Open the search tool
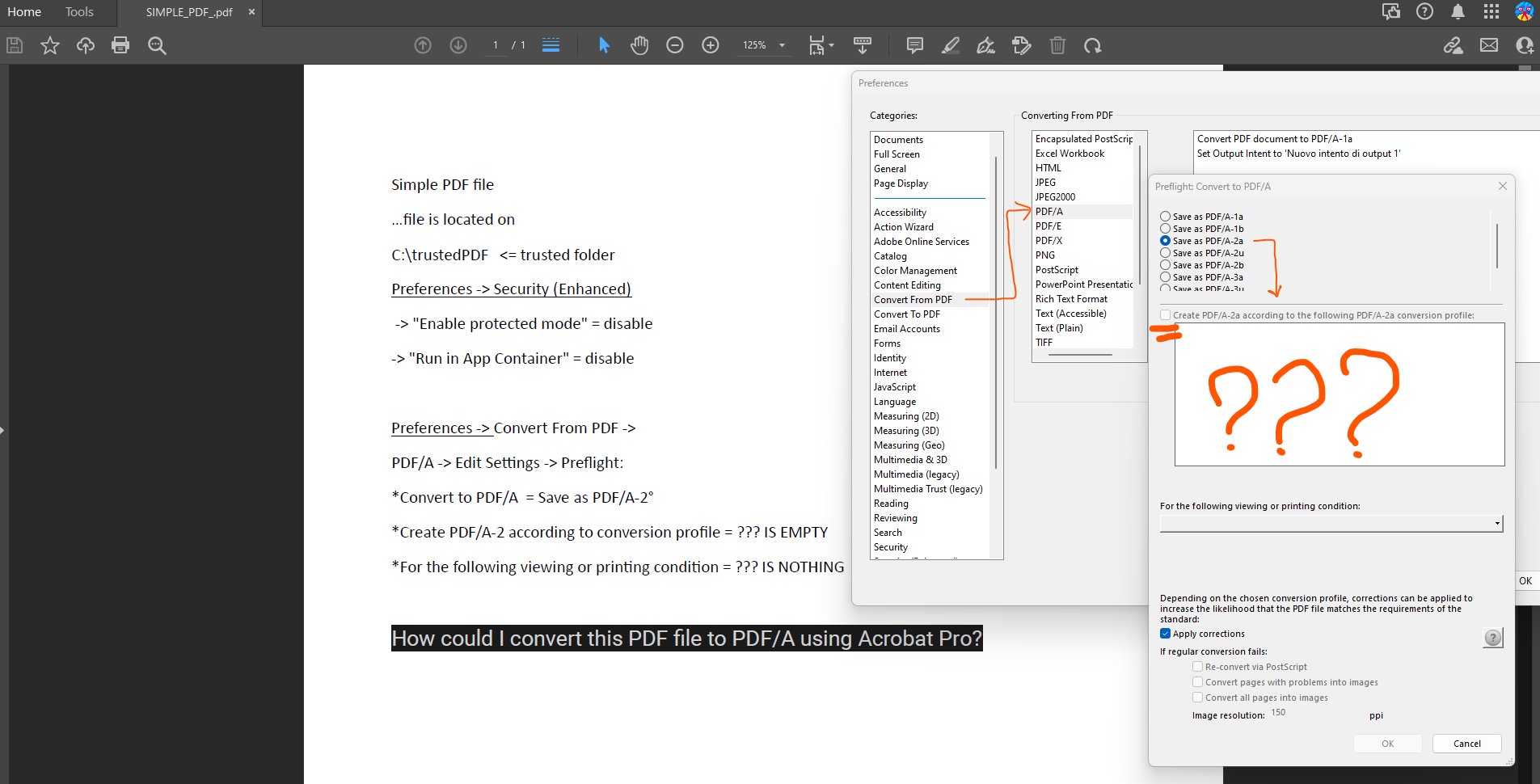Viewport: 1540px width, 784px height. click(157, 45)
